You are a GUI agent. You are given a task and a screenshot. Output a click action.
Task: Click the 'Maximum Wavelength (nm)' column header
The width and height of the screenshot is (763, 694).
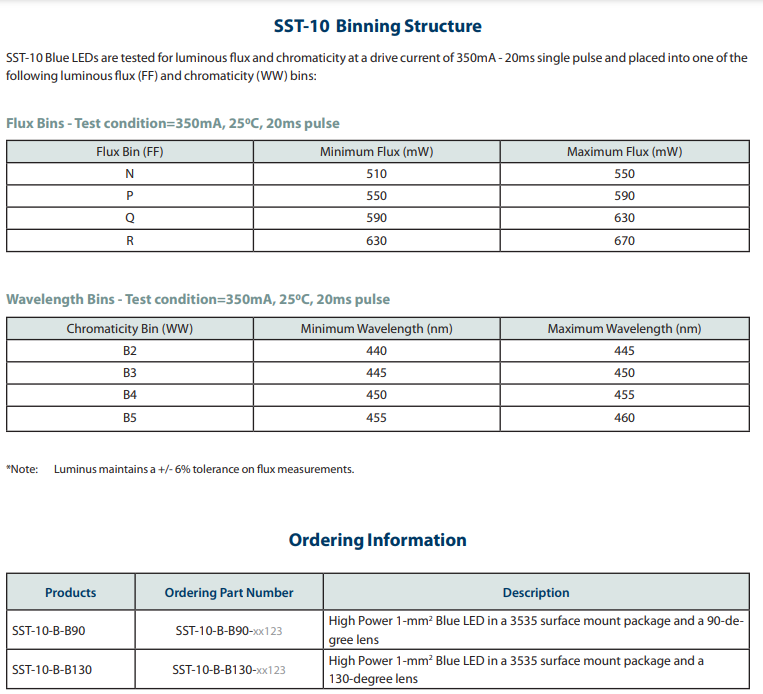[625, 329]
